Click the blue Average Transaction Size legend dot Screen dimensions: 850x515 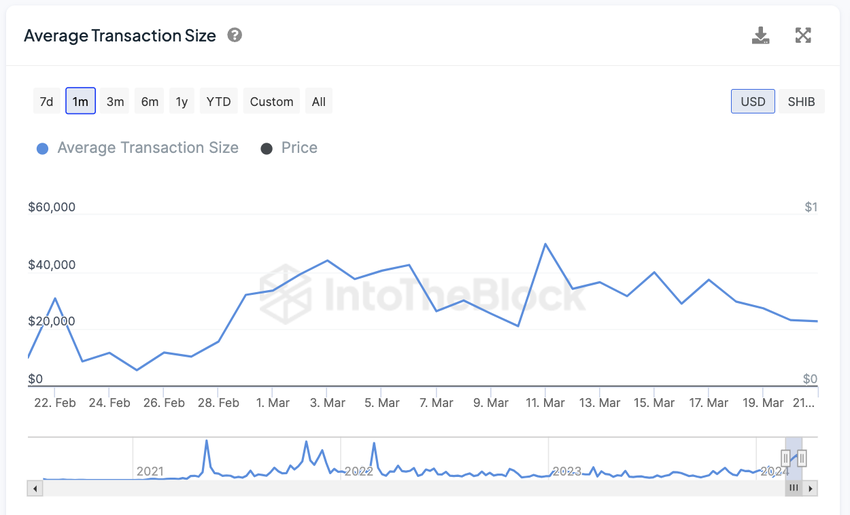[x=42, y=149]
